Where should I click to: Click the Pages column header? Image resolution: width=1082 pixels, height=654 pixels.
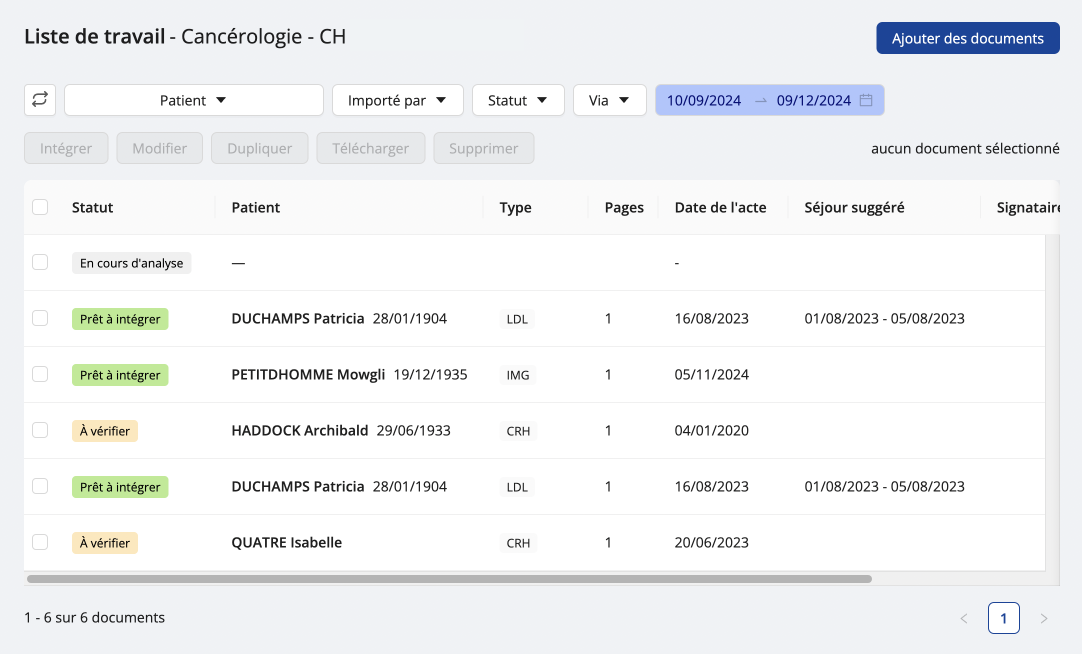tap(624, 208)
